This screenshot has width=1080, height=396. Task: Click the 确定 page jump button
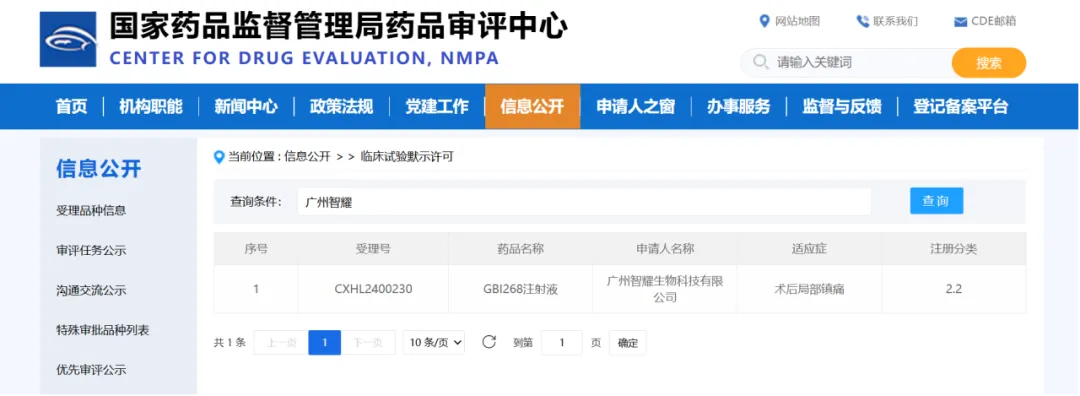pos(627,342)
